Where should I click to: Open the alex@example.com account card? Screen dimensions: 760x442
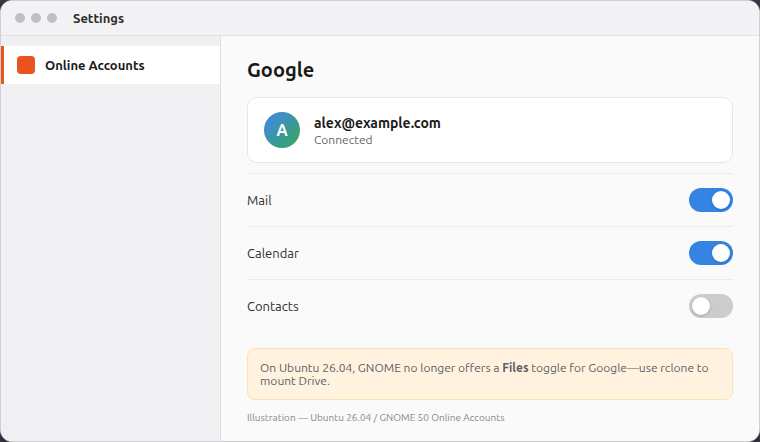pyautogui.click(x=490, y=130)
